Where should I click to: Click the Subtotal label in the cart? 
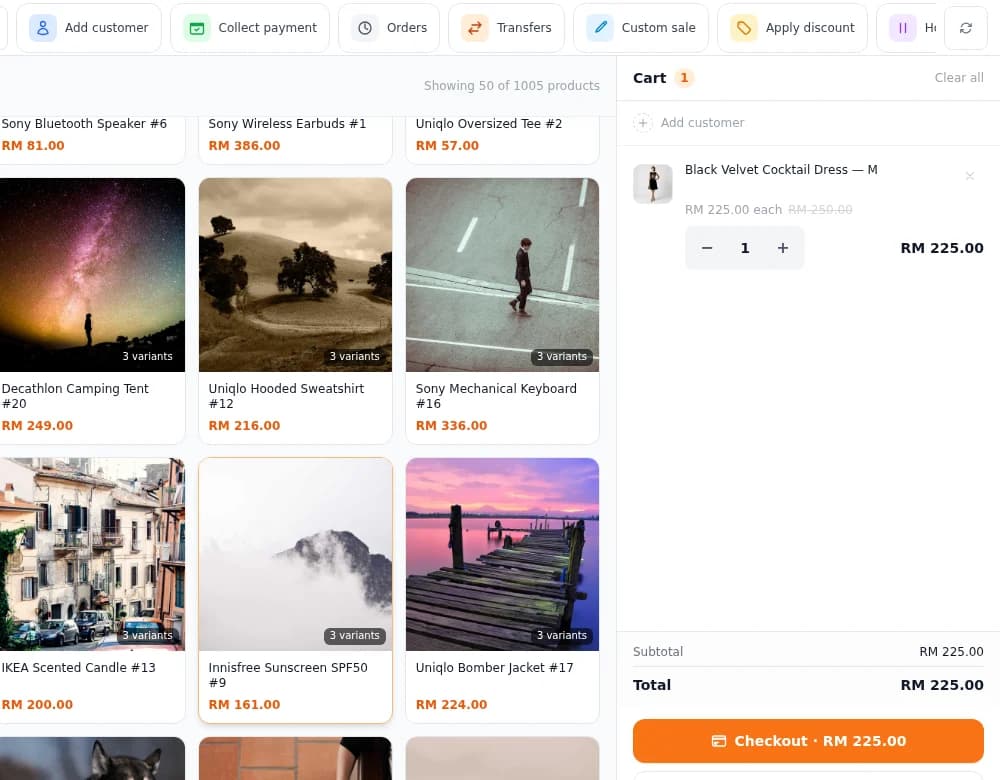(x=658, y=652)
